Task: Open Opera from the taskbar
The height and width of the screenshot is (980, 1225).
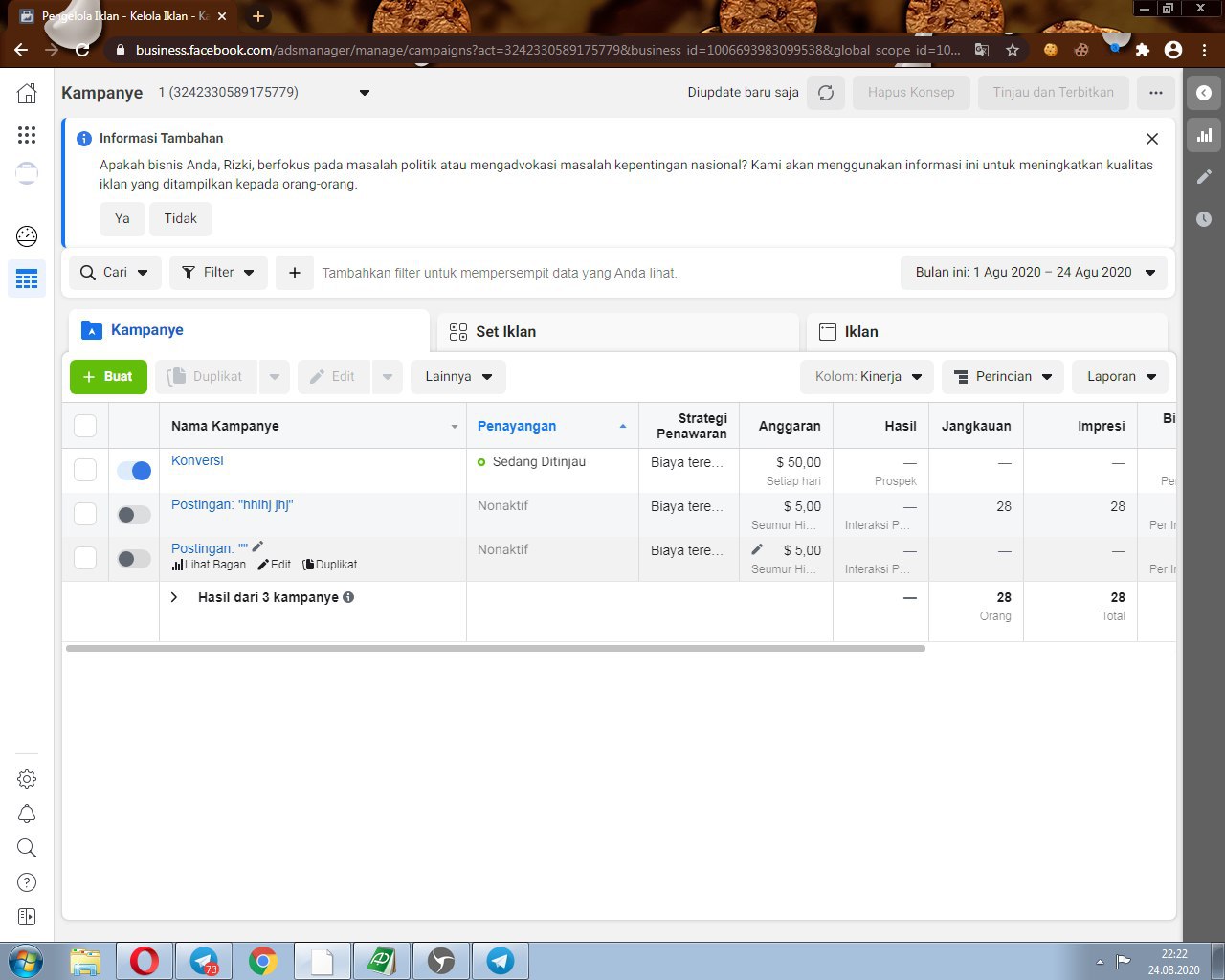Action: click(x=145, y=961)
